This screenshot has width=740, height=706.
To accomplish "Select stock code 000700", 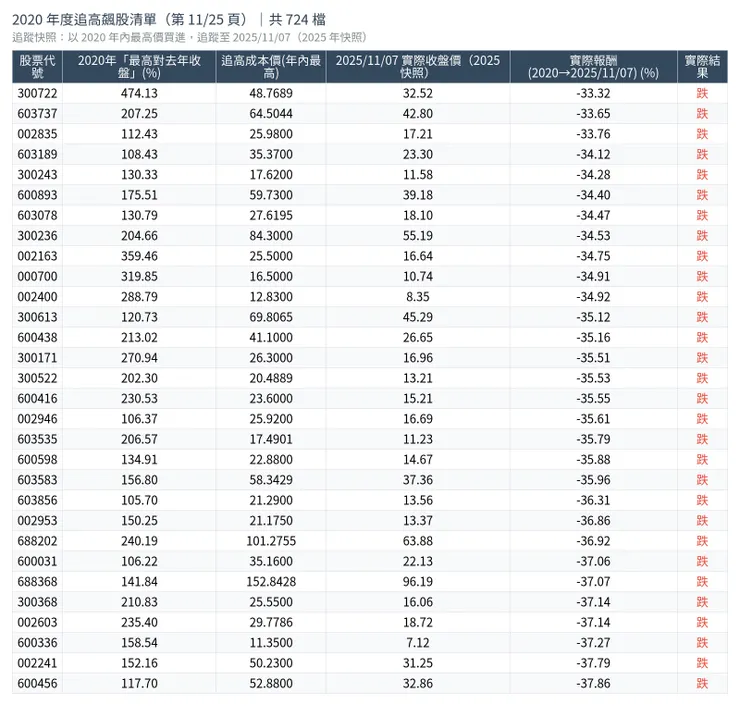I will [37, 276].
